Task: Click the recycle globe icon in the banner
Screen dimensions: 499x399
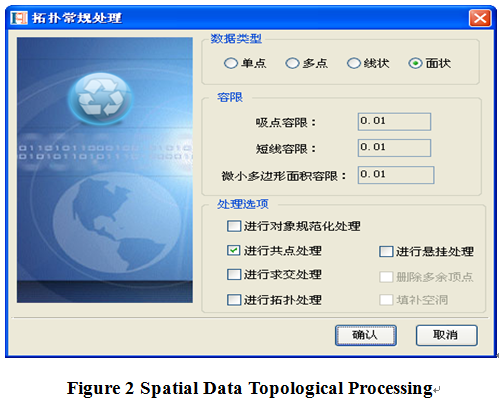Action: pyautogui.click(x=101, y=99)
